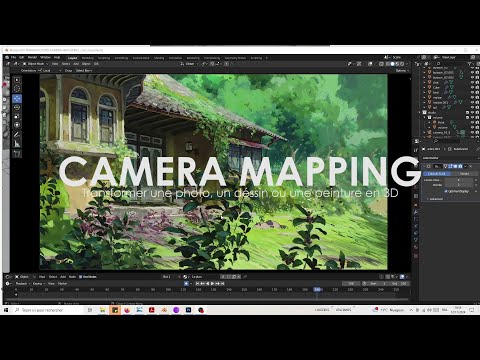The image size is (480, 360).
Task: Switch viewport to rendered shading
Action: pyautogui.click(x=402, y=64)
